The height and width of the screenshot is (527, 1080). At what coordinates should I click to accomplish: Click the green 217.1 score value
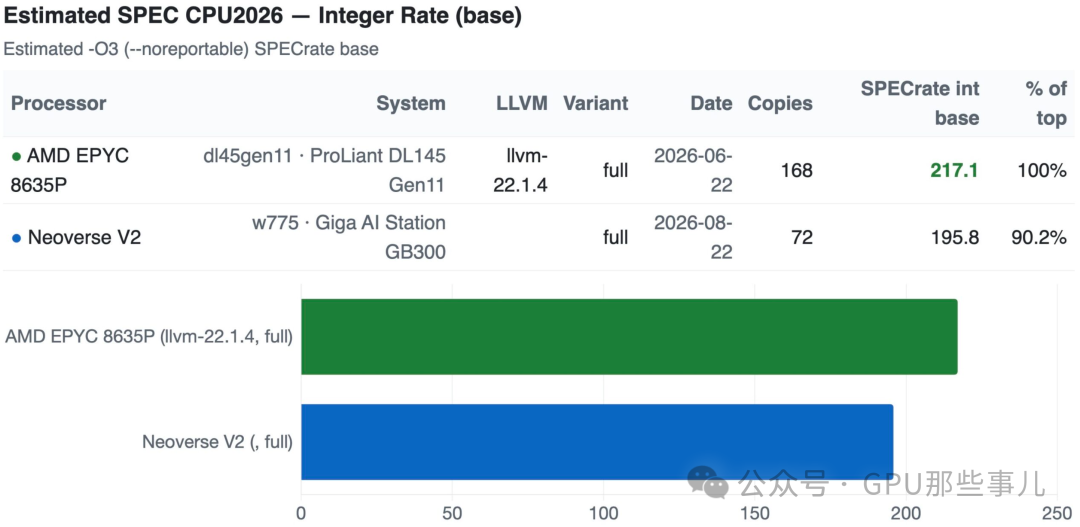[x=955, y=170]
